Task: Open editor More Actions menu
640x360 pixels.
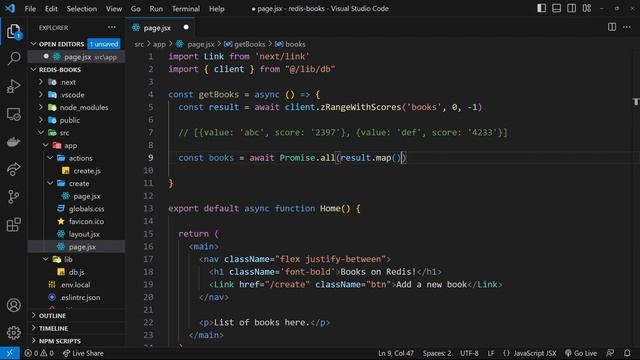Action: click(627, 27)
